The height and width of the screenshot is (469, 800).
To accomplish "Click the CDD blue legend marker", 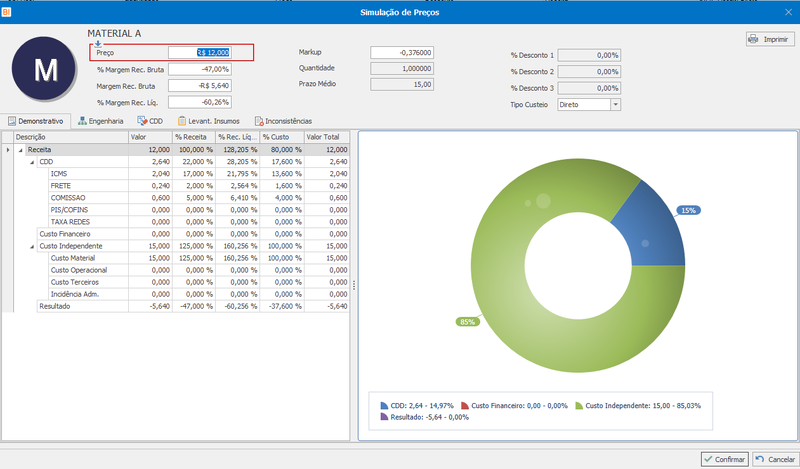I will (384, 406).
